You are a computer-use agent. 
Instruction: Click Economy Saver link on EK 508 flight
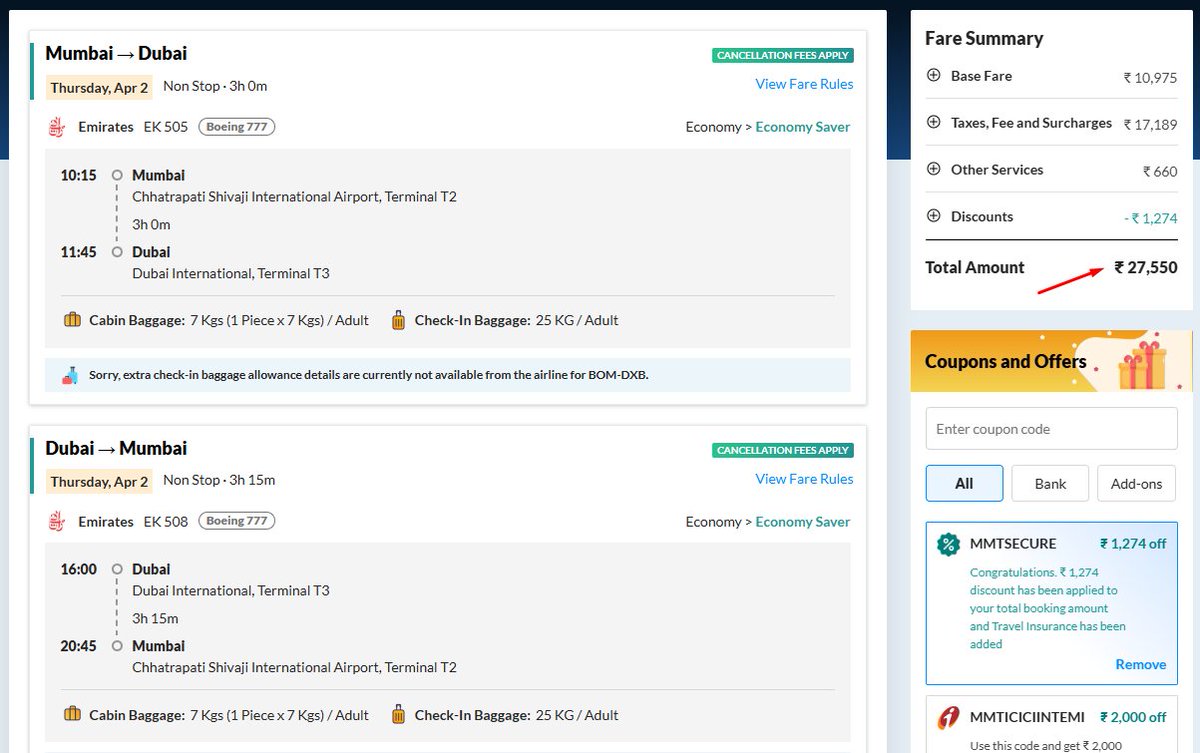point(803,522)
